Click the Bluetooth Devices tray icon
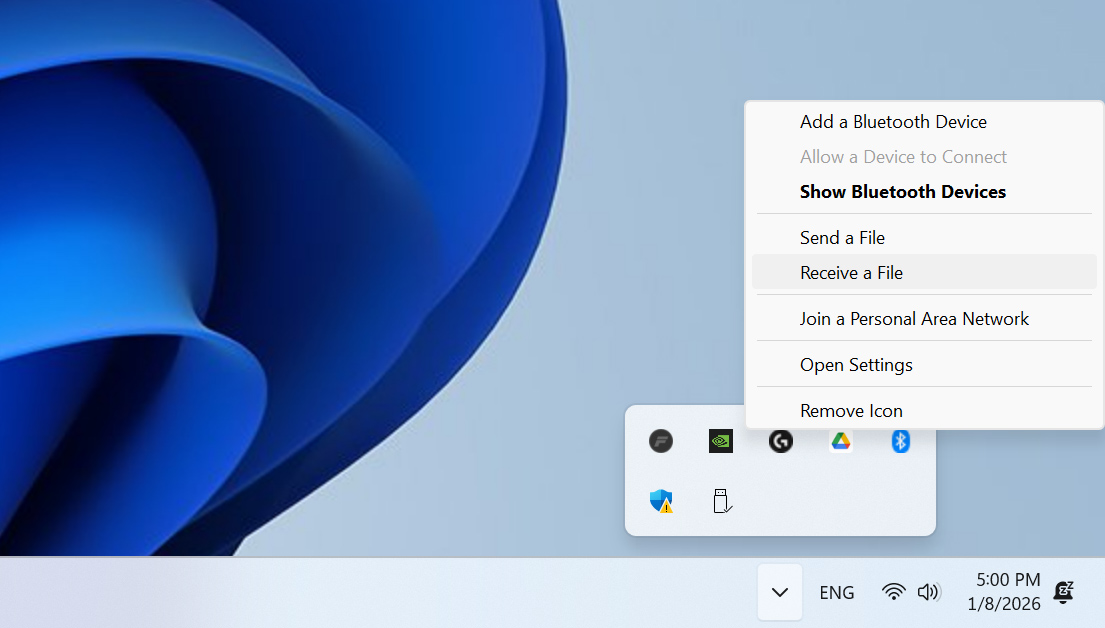This screenshot has height=628, width=1105. 900,441
